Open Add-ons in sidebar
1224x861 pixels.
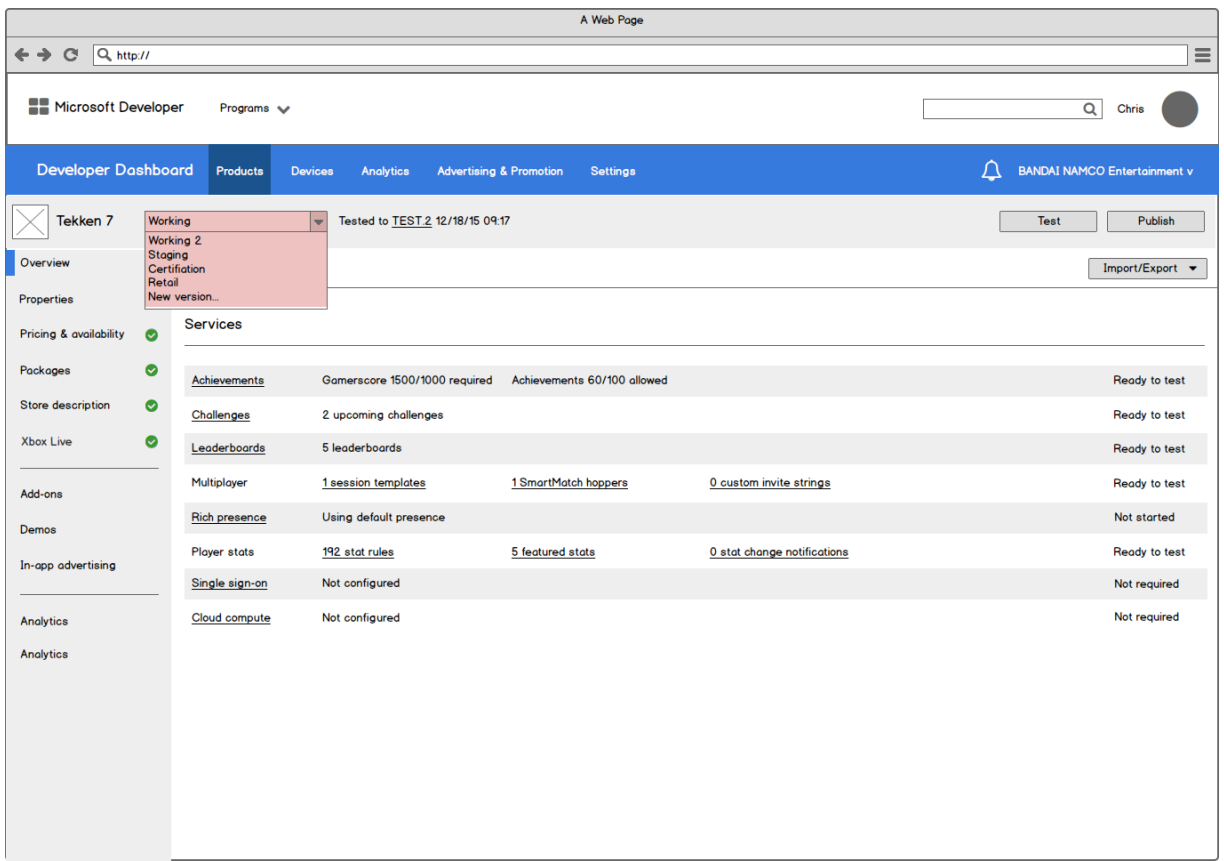click(x=42, y=494)
